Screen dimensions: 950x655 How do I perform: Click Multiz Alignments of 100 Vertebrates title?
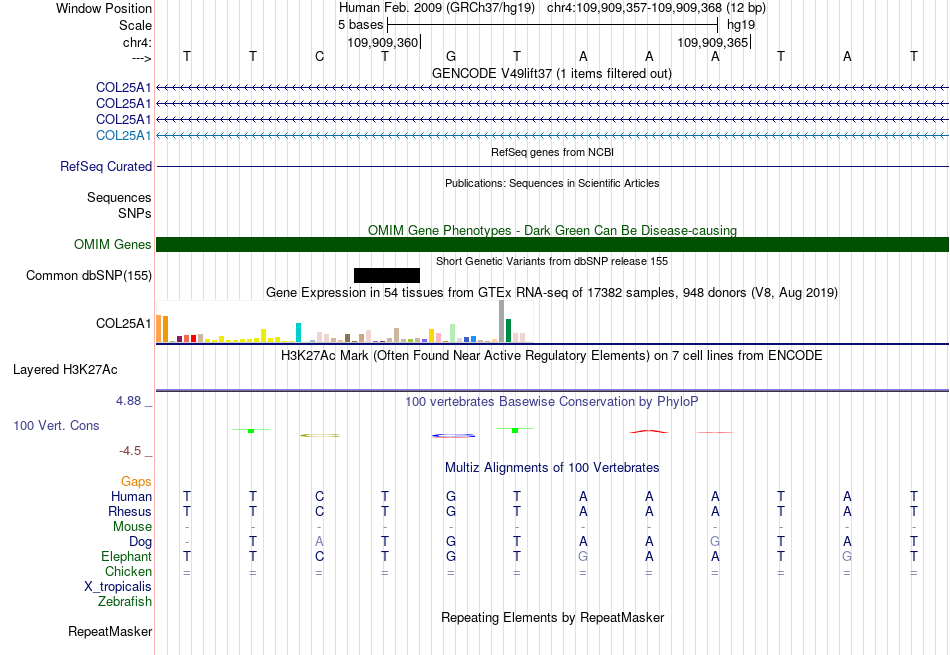tap(552, 467)
